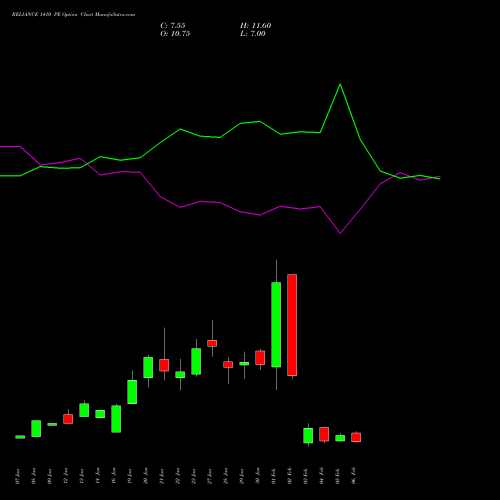Click the close value C: 7.55
The image size is (500, 500).
(173, 26)
